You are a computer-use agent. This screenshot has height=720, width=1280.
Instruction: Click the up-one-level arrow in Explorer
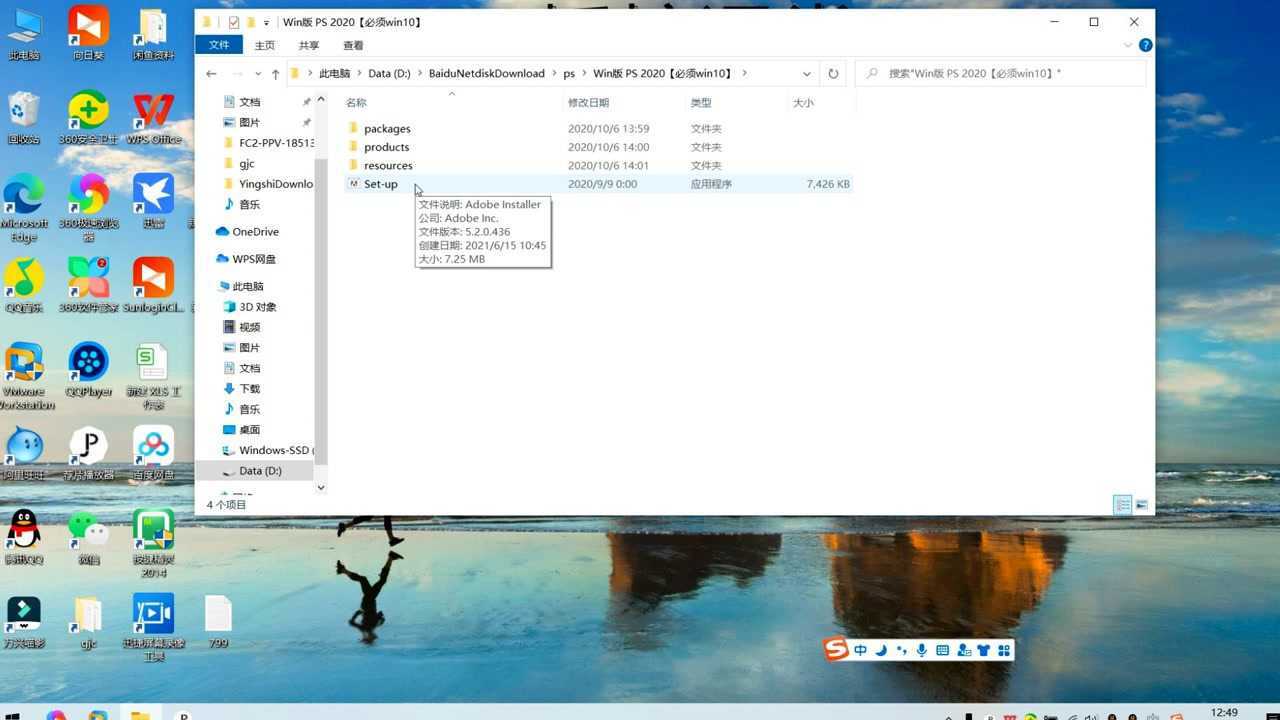click(x=275, y=73)
